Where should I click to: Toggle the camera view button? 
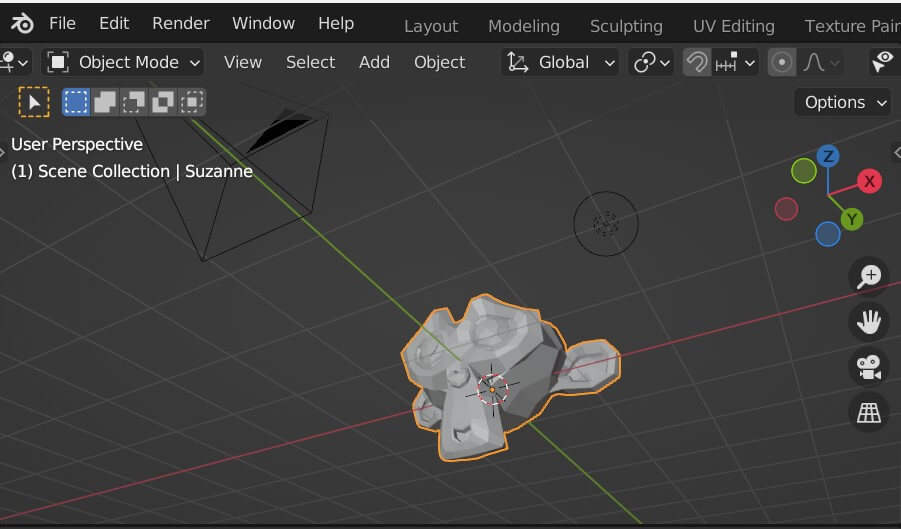tap(869, 367)
